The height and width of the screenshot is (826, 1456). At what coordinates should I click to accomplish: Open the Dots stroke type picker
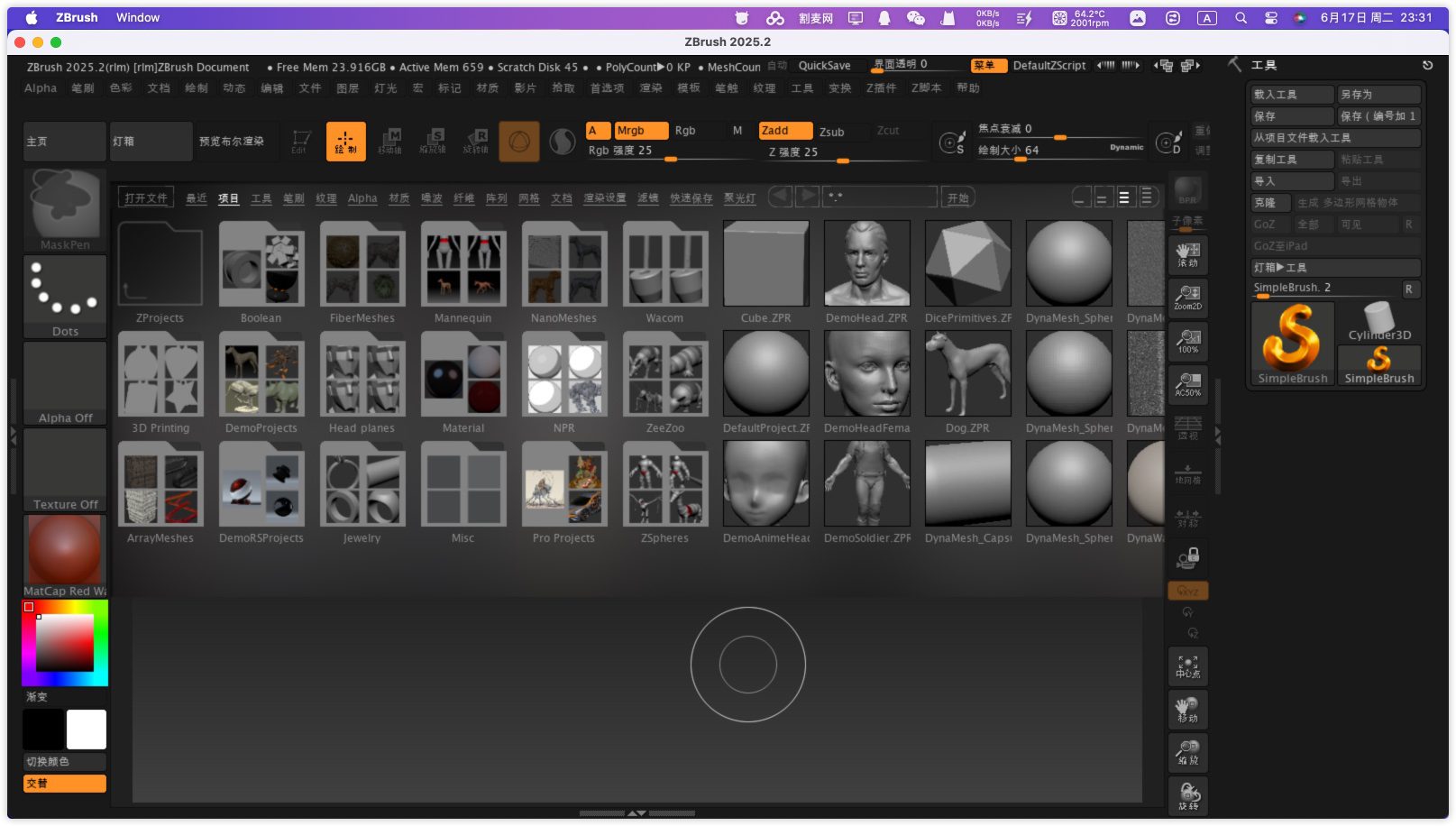65,296
